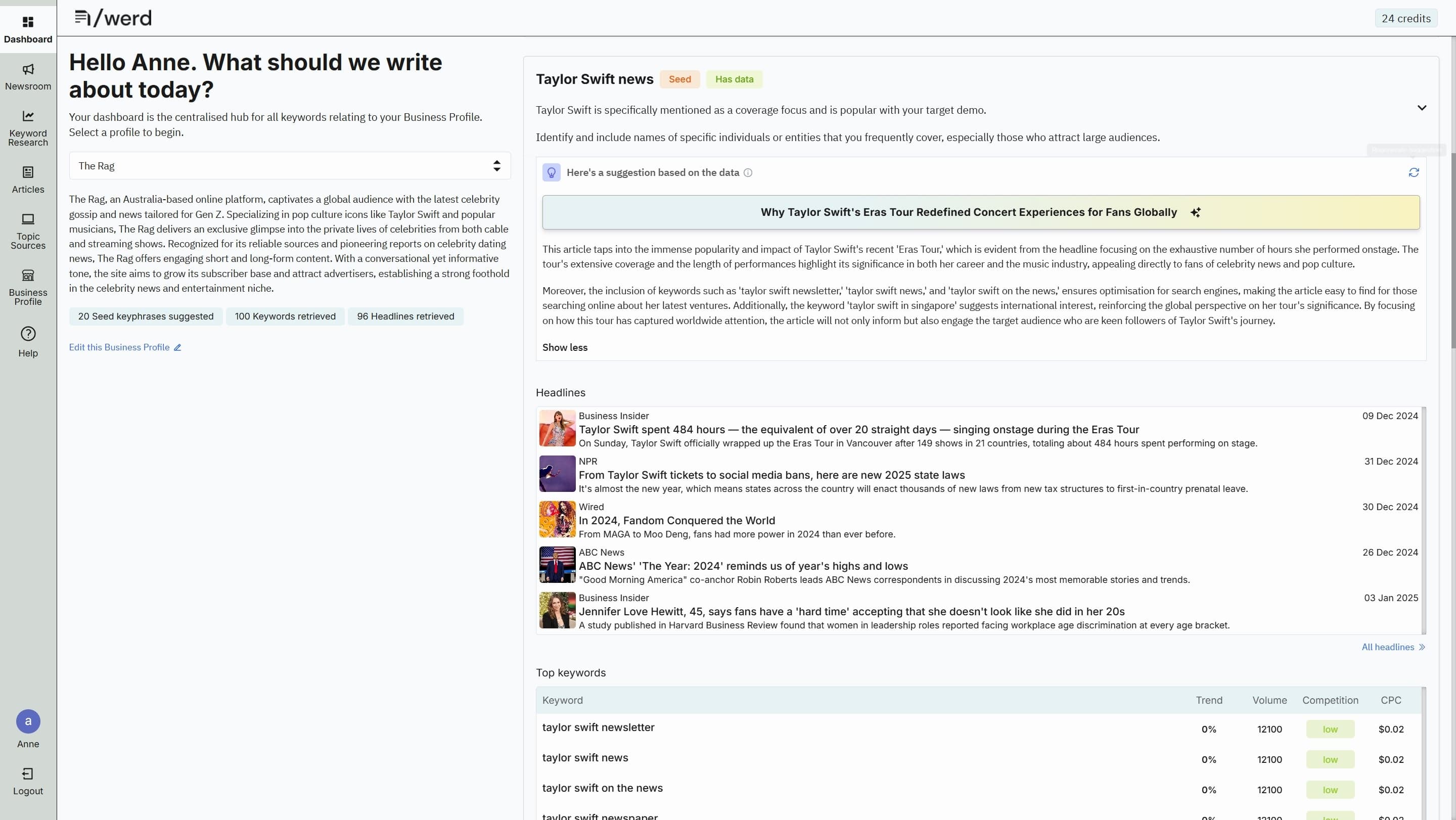Click the pencil icon beside Edit this Business Profile
1456x820 pixels.
tap(177, 347)
